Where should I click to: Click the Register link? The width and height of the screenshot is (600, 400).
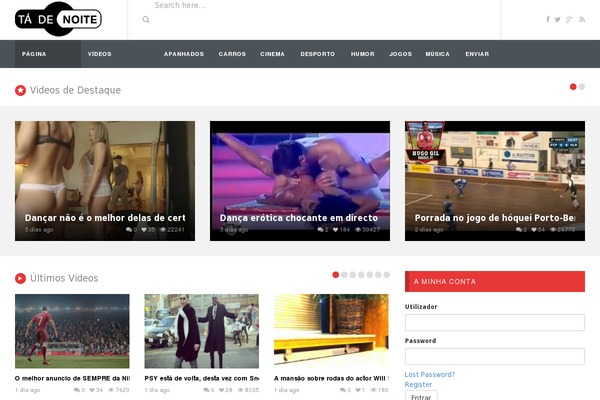418,384
